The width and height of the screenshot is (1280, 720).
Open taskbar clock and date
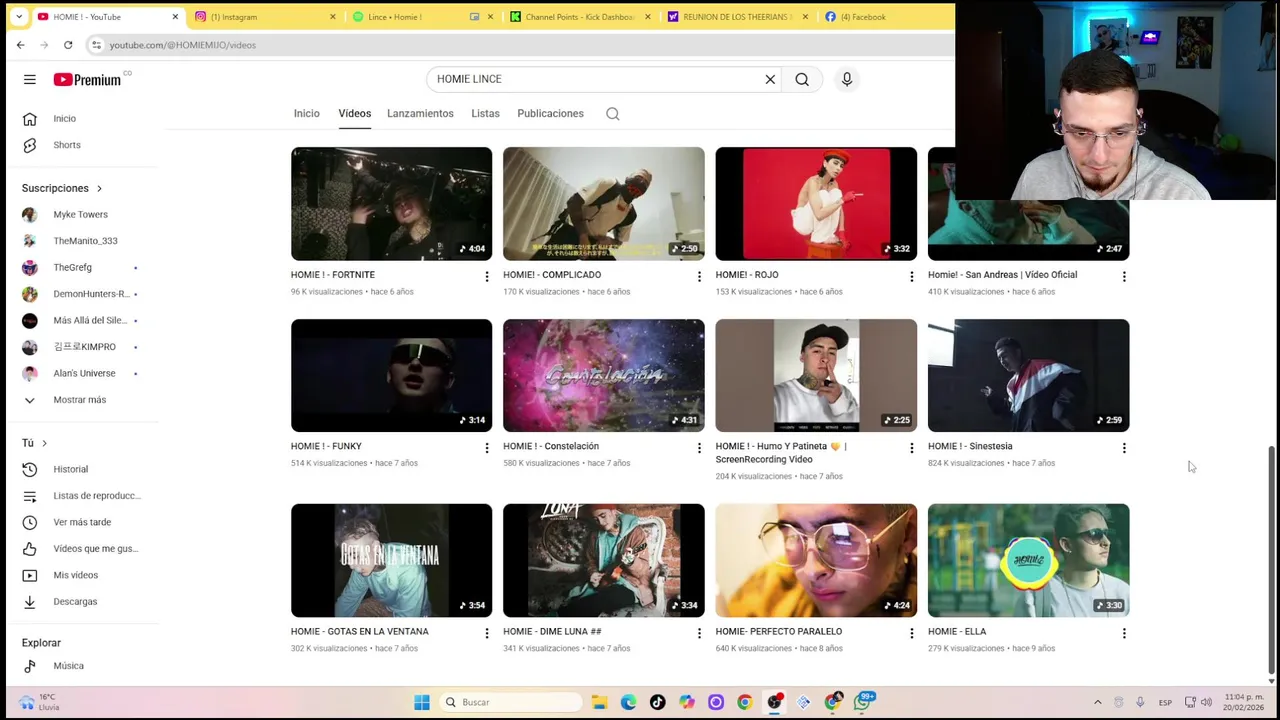[1241, 702]
